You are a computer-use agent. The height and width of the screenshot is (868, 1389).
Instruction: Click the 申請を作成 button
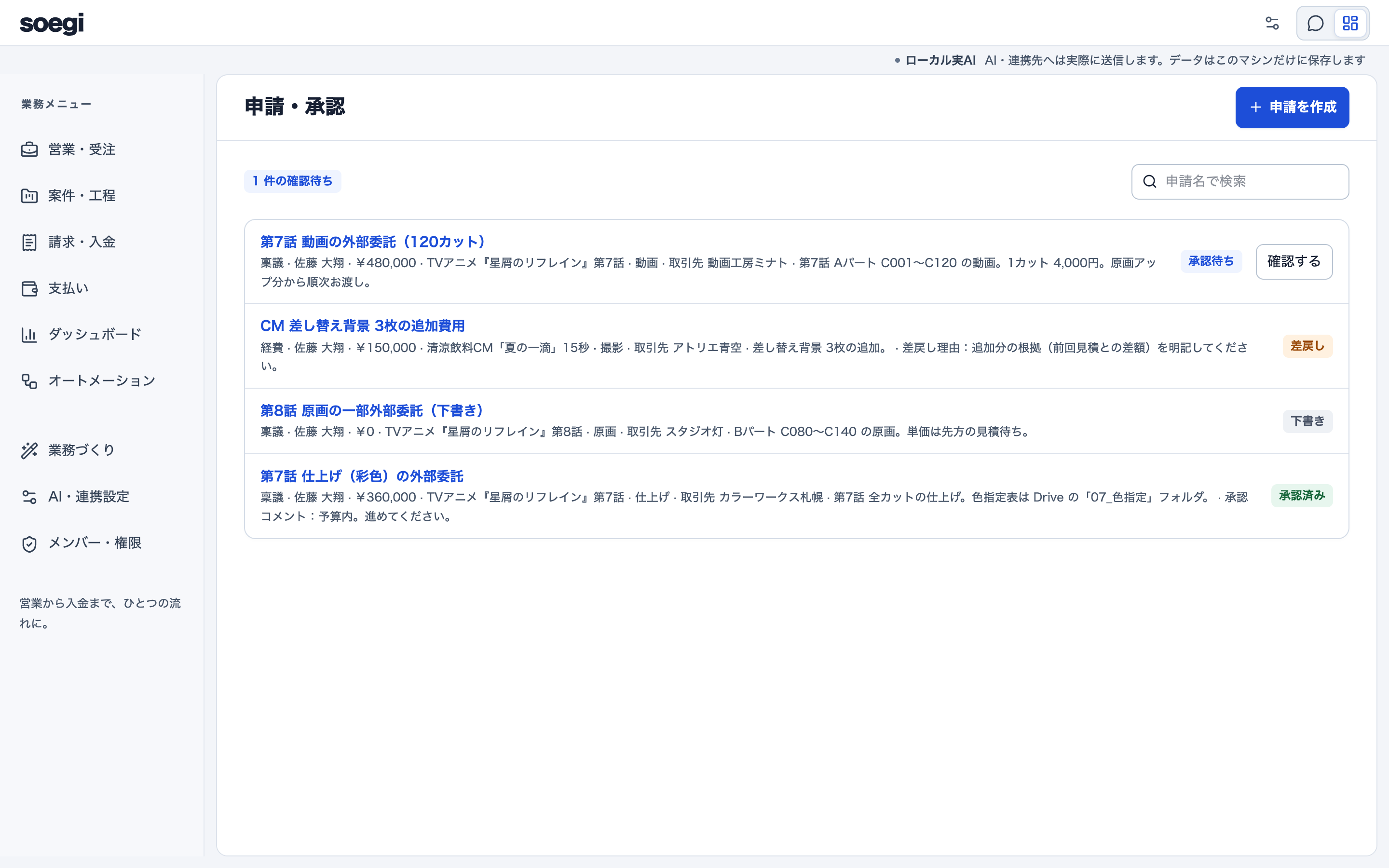(x=1292, y=108)
